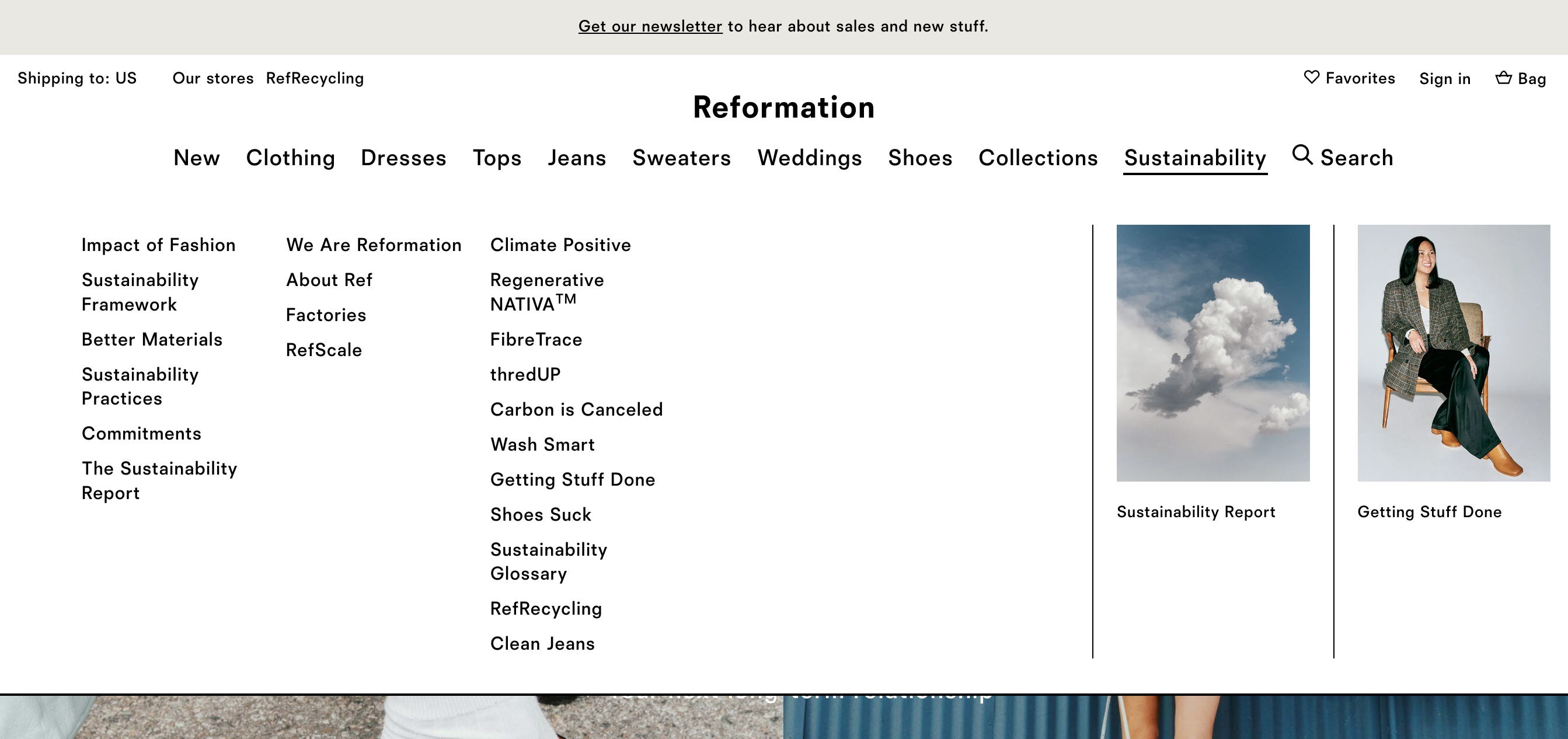Open the Dresses menu
Screen dimensions: 1568x739
point(403,158)
